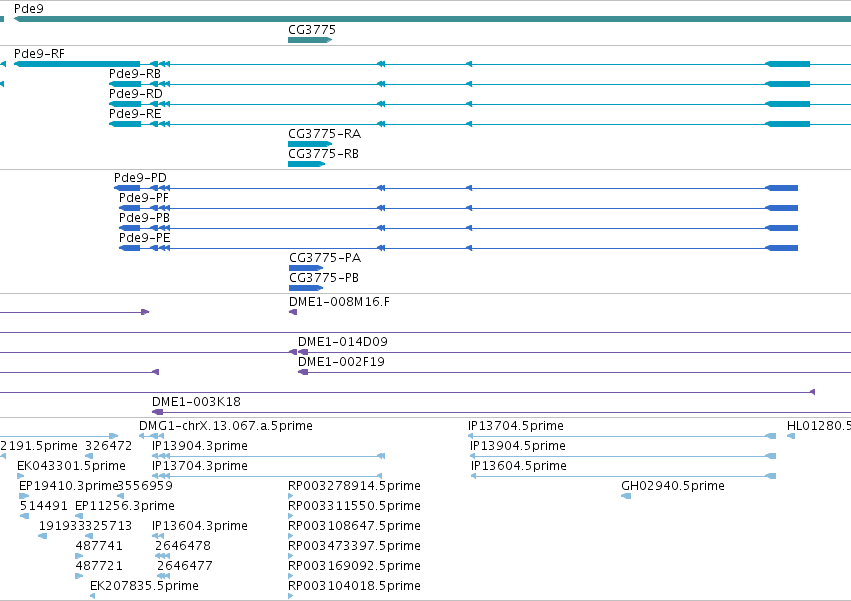Click the RP003278914.5prime label
851x601 pixels.
click(x=354, y=486)
